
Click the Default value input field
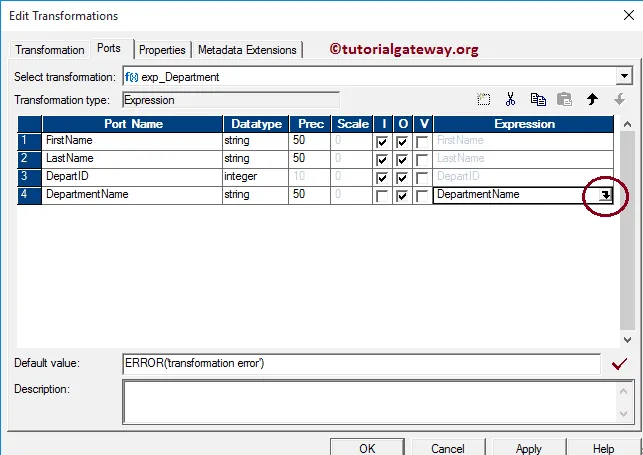pyautogui.click(x=360, y=363)
